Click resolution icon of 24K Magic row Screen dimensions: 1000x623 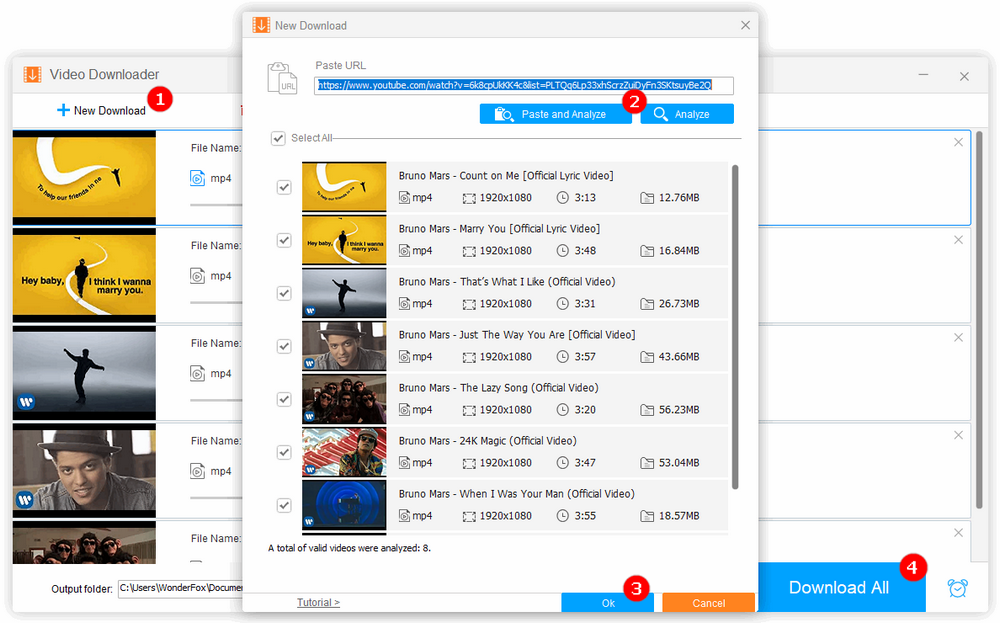point(469,462)
